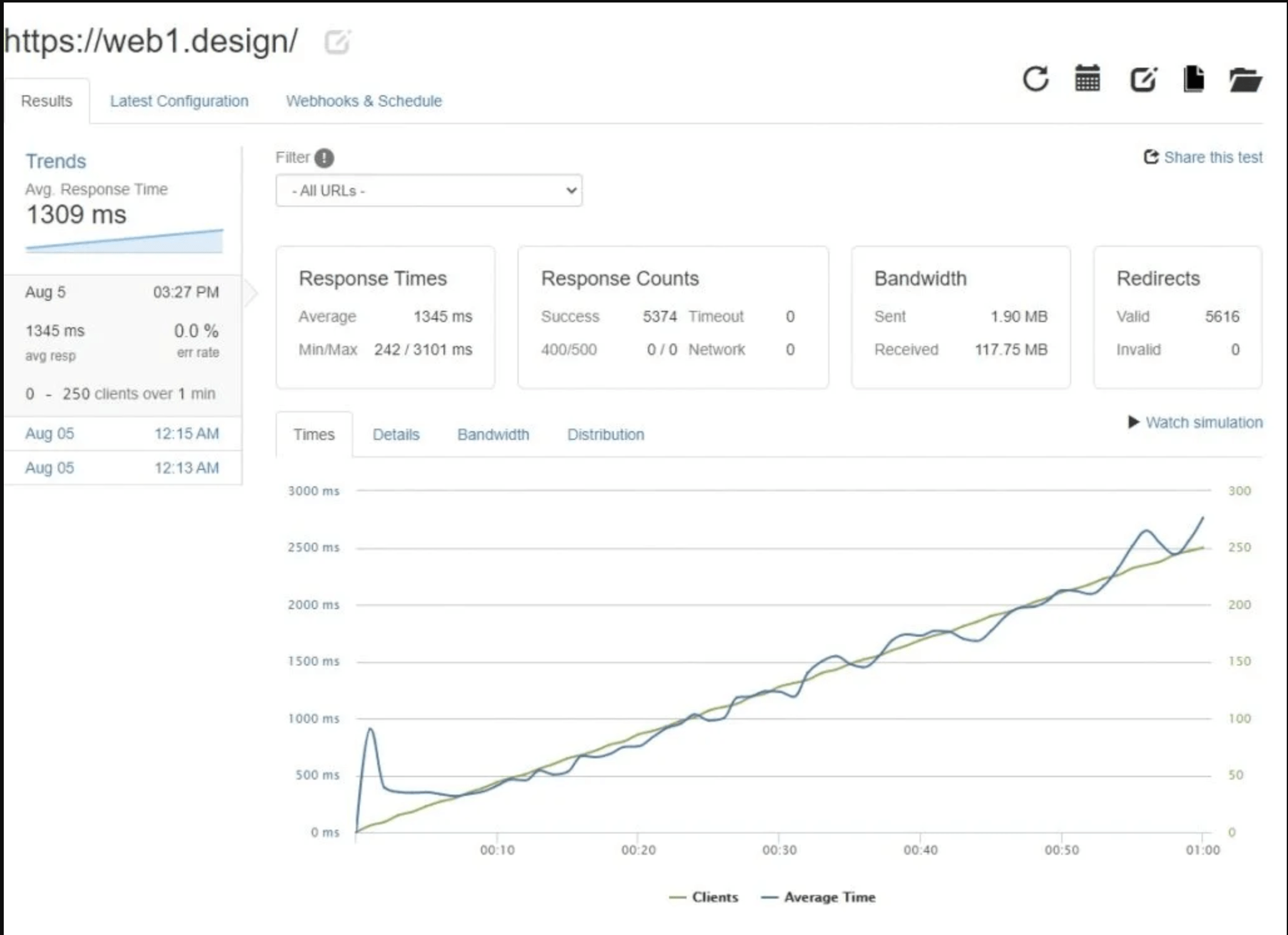Click the copy document icon
The width and height of the screenshot is (1288, 935).
tap(1194, 79)
